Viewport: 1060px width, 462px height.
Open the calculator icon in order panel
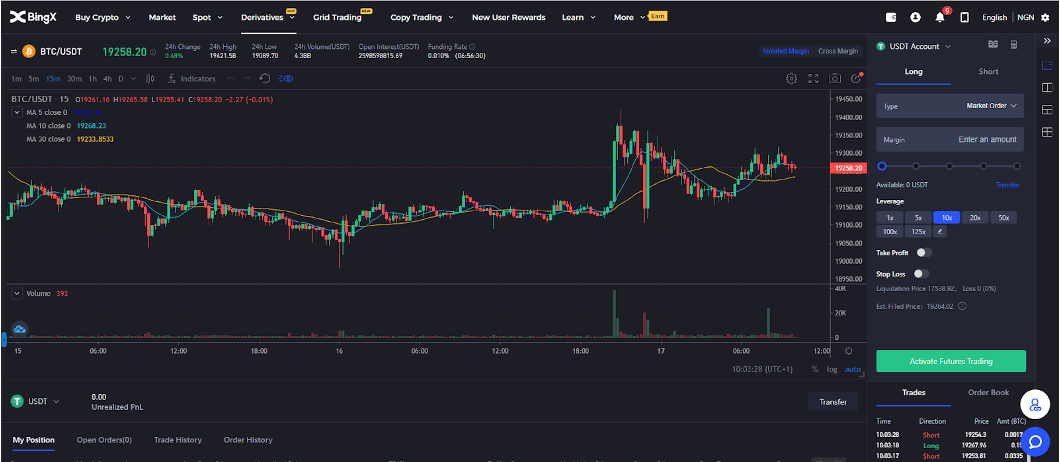coord(1014,45)
